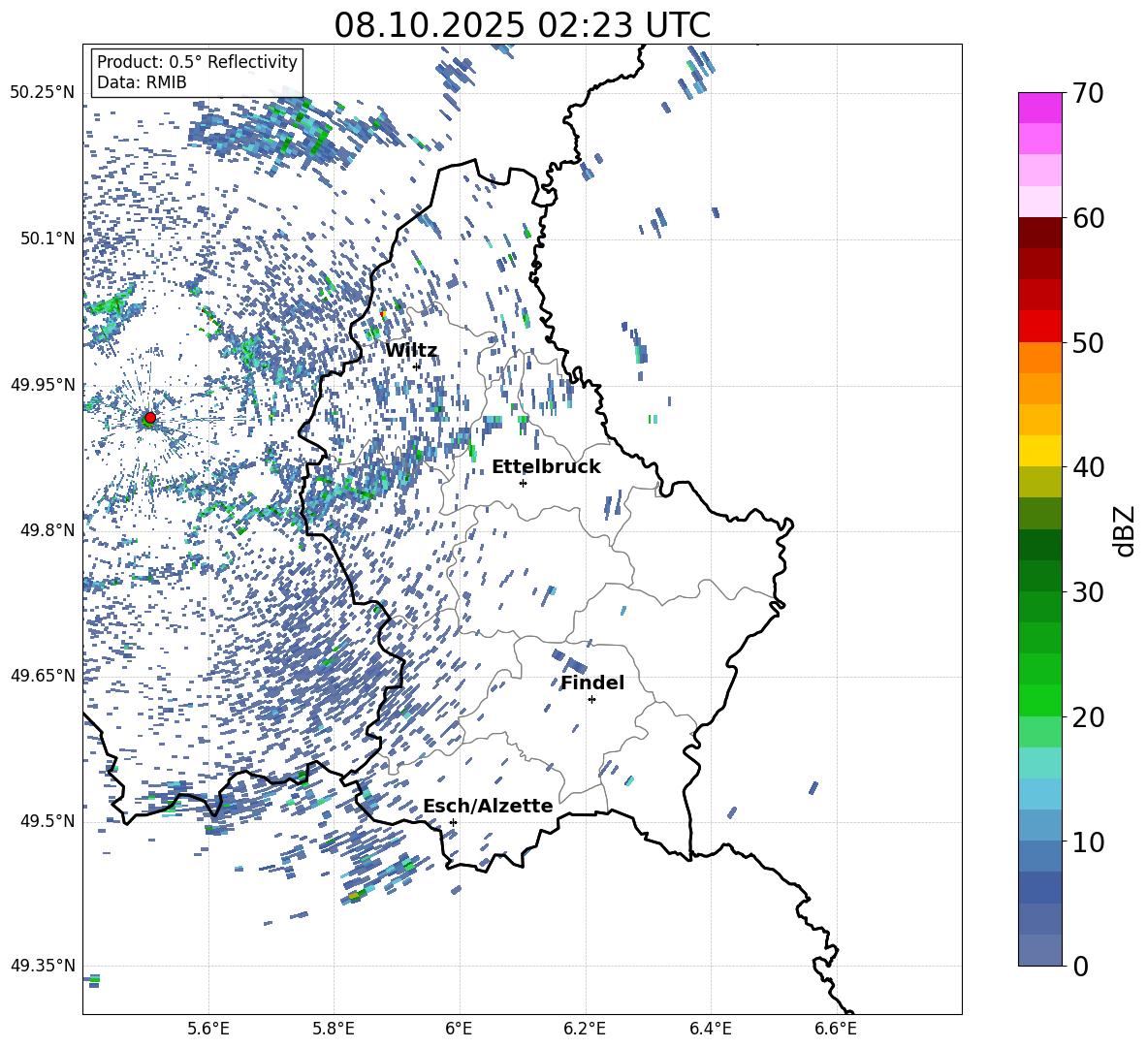Click the colorbar tick label 10
The height and width of the screenshot is (1048, 1148).
click(x=1087, y=842)
